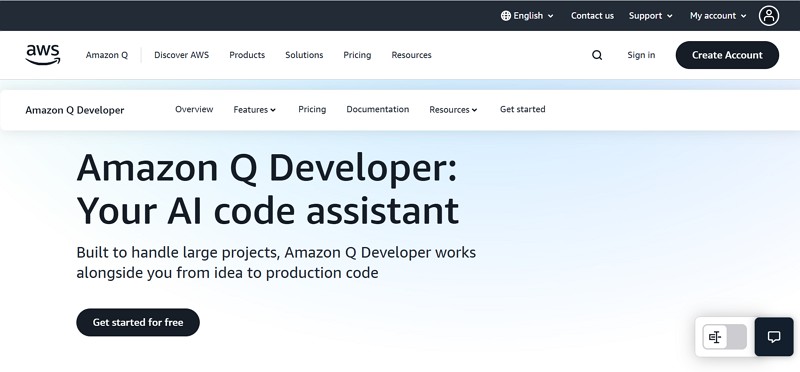Image resolution: width=800 pixels, height=372 pixels.
Task: Click the Create Account button
Action: [727, 55]
